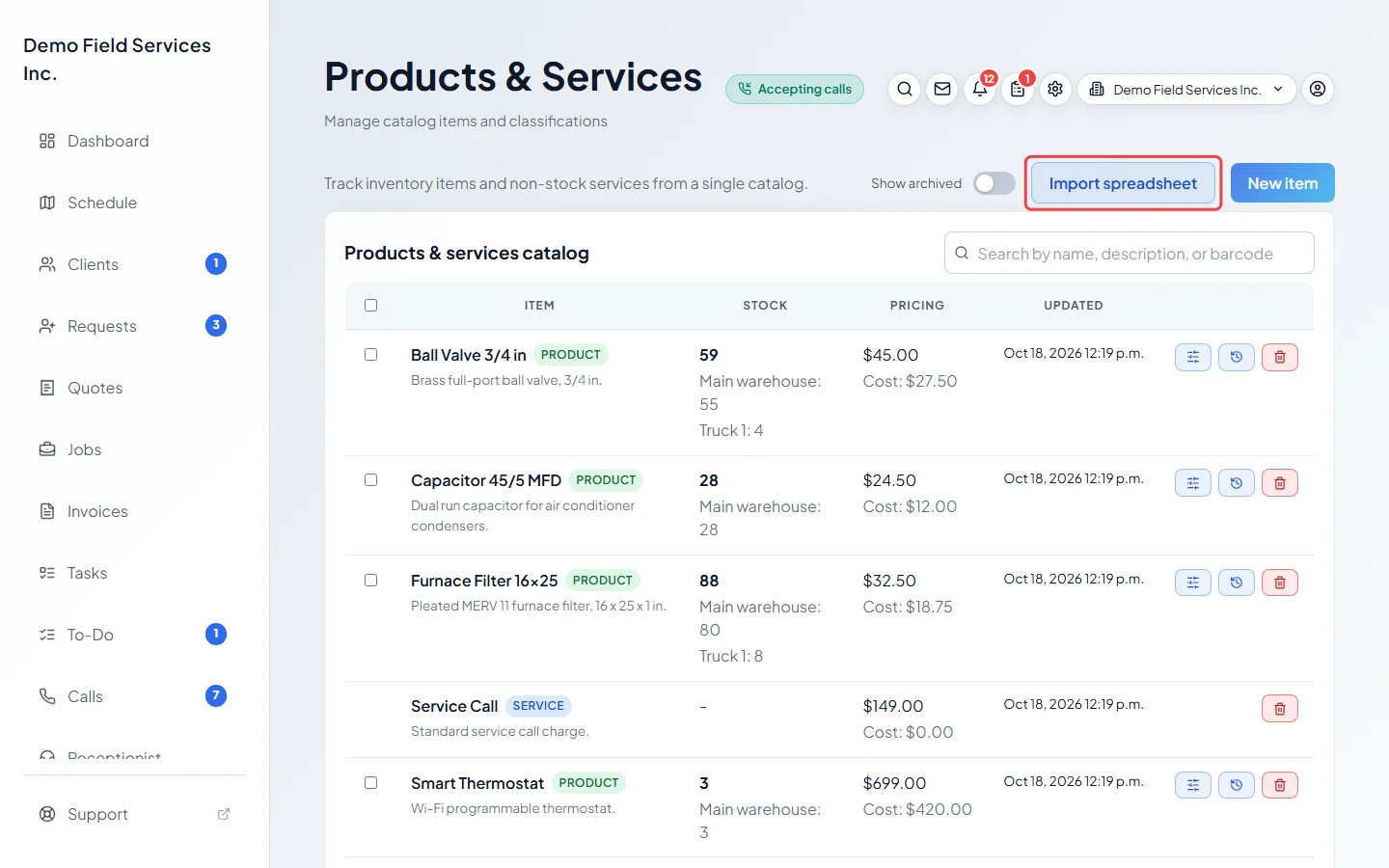Image resolution: width=1389 pixels, height=868 pixels.
Task: Tick the Smart Thermostat row checkbox
Action: click(370, 782)
